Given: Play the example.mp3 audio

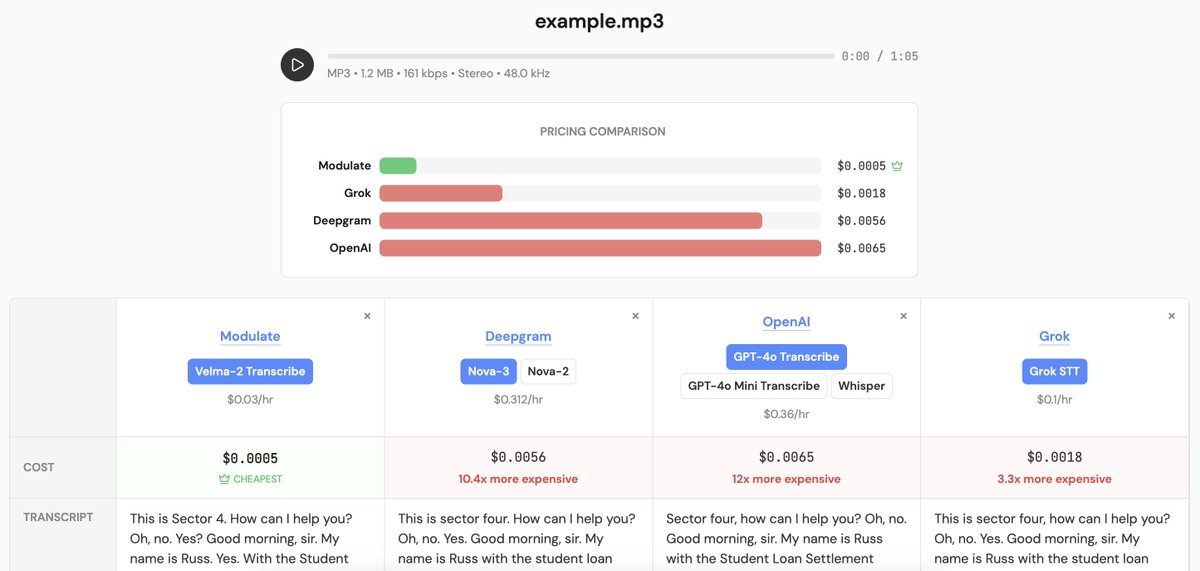Looking at the screenshot, I should click(x=297, y=64).
